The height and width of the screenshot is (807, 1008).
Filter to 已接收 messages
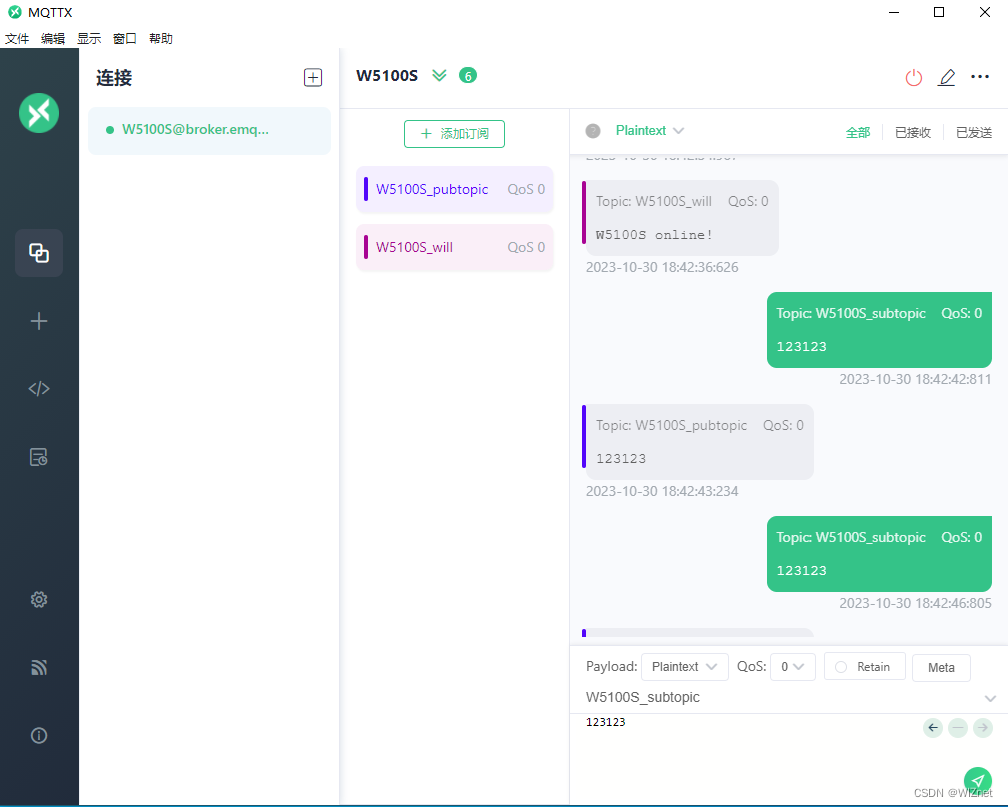[913, 132]
